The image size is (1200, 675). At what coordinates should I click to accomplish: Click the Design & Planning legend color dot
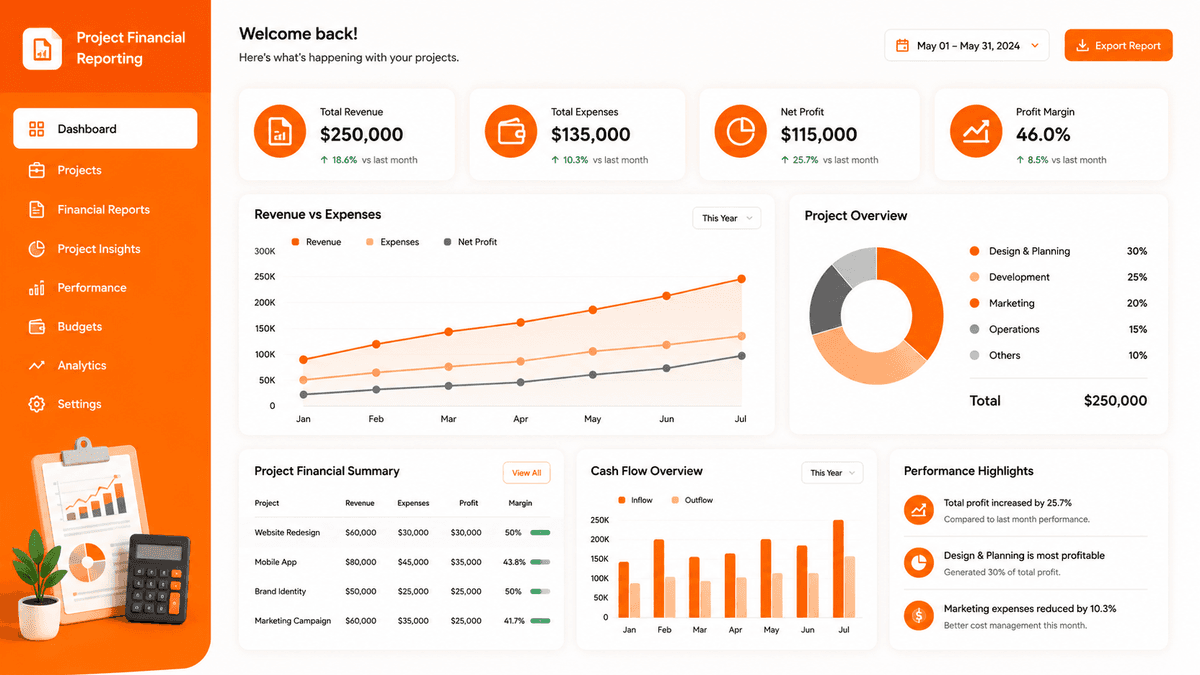click(x=974, y=251)
